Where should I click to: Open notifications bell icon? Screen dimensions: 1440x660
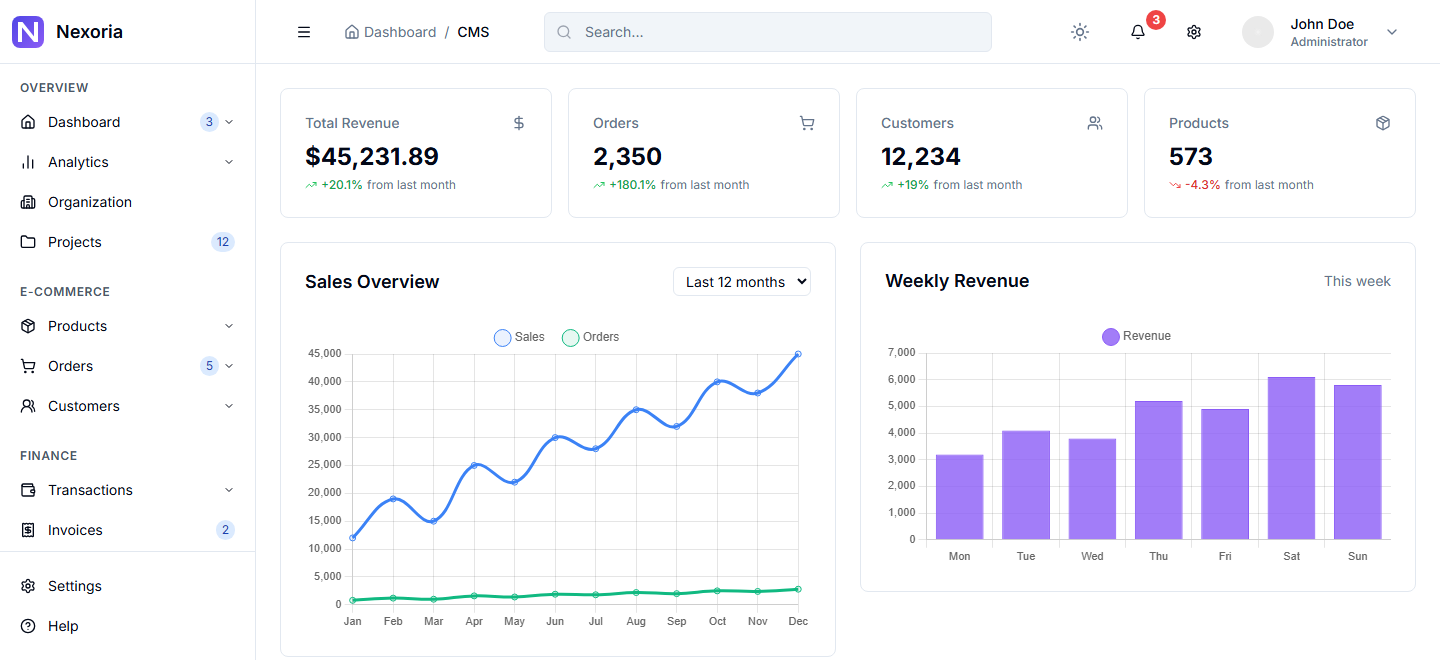(x=1138, y=32)
